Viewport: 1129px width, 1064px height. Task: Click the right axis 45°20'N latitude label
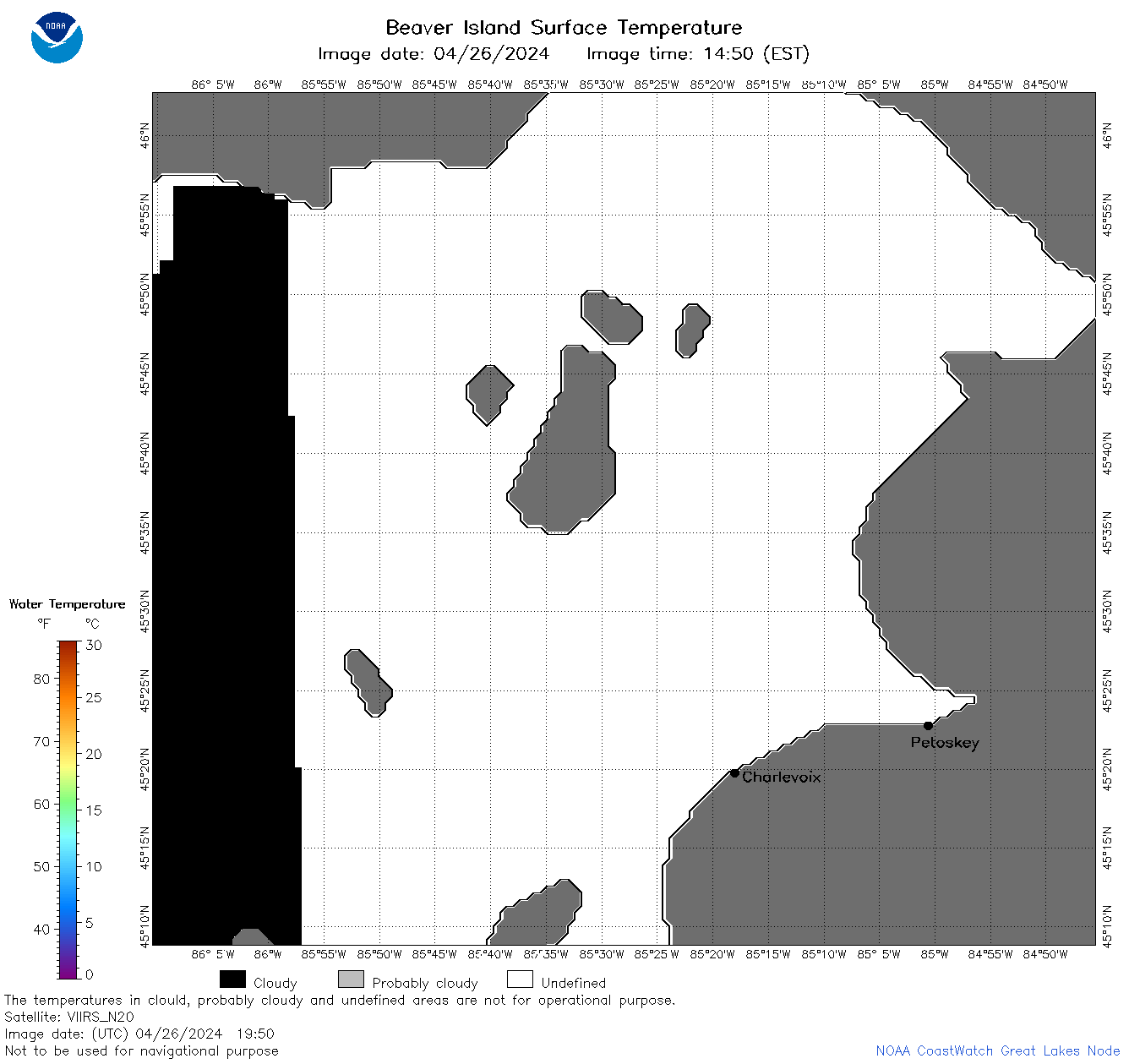[x=1108, y=769]
